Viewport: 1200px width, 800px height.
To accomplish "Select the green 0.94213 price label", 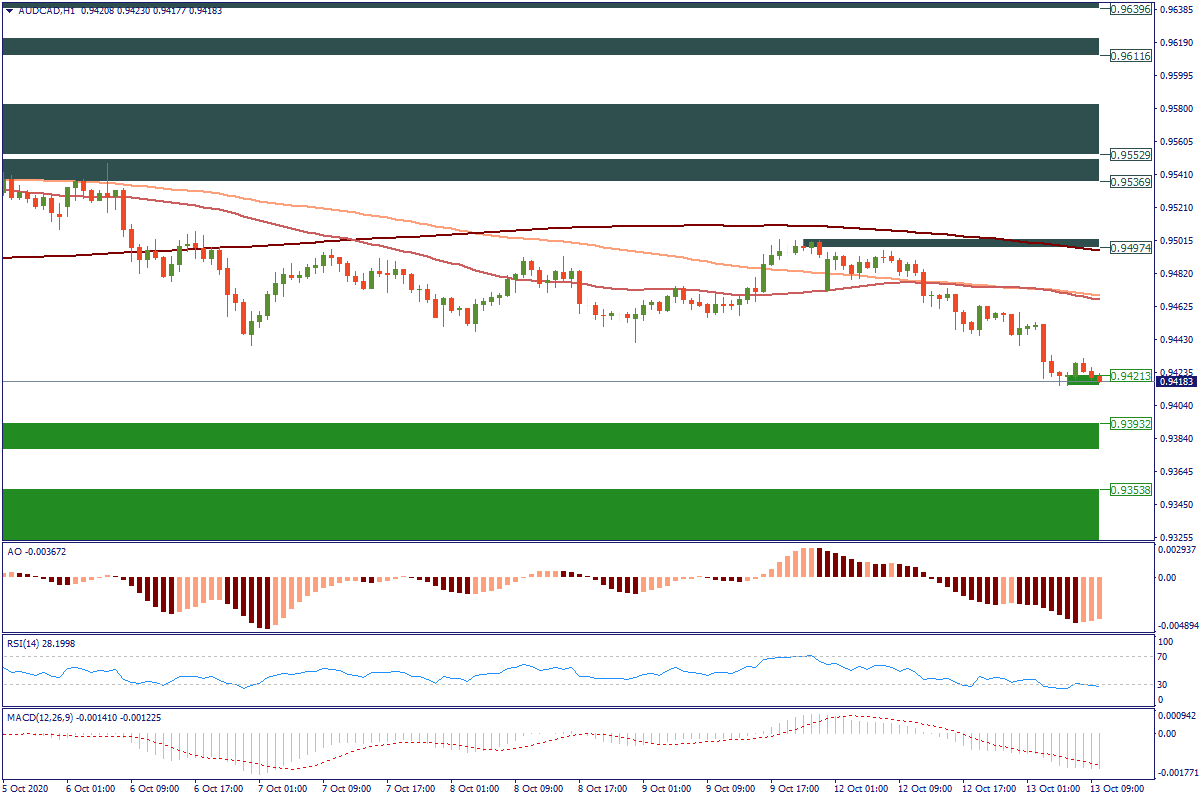I will (x=1131, y=376).
